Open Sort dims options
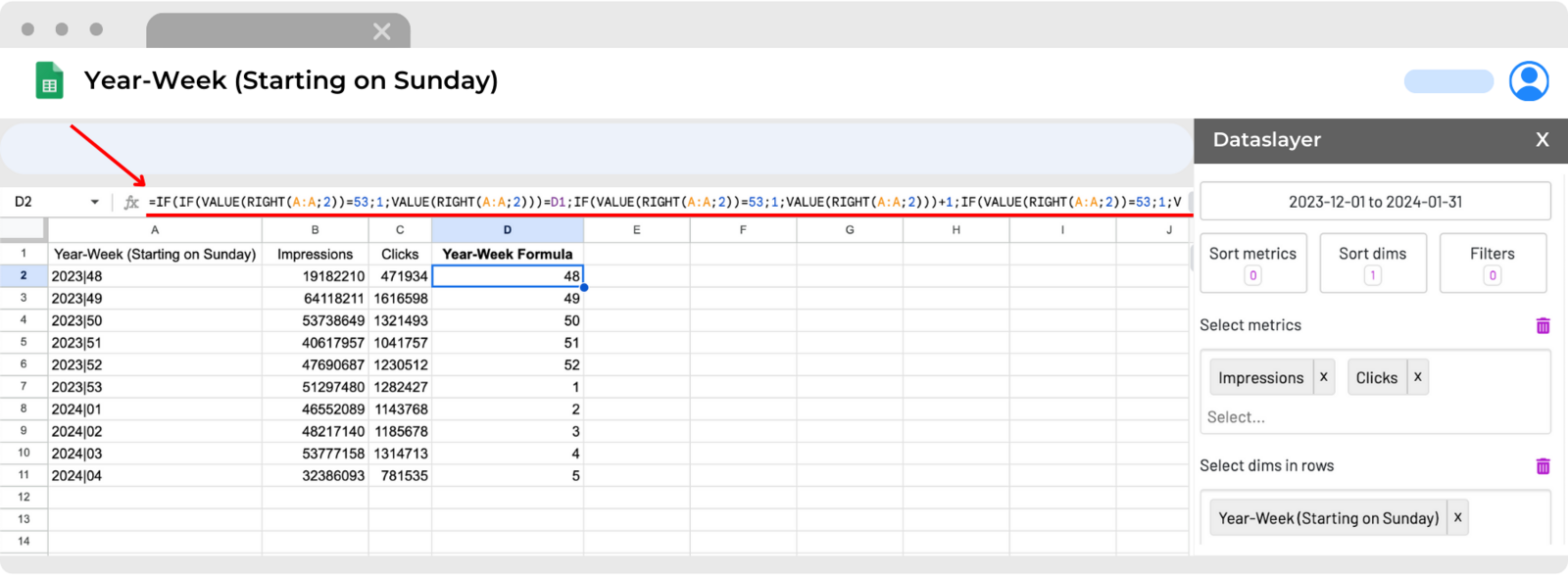Screen dimensions: 1568x575 [x=1372, y=263]
